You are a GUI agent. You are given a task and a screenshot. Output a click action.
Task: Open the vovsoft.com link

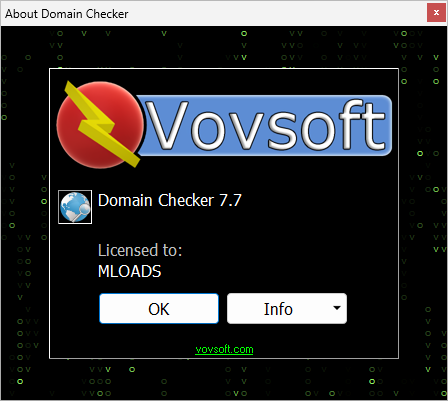tap(224, 349)
